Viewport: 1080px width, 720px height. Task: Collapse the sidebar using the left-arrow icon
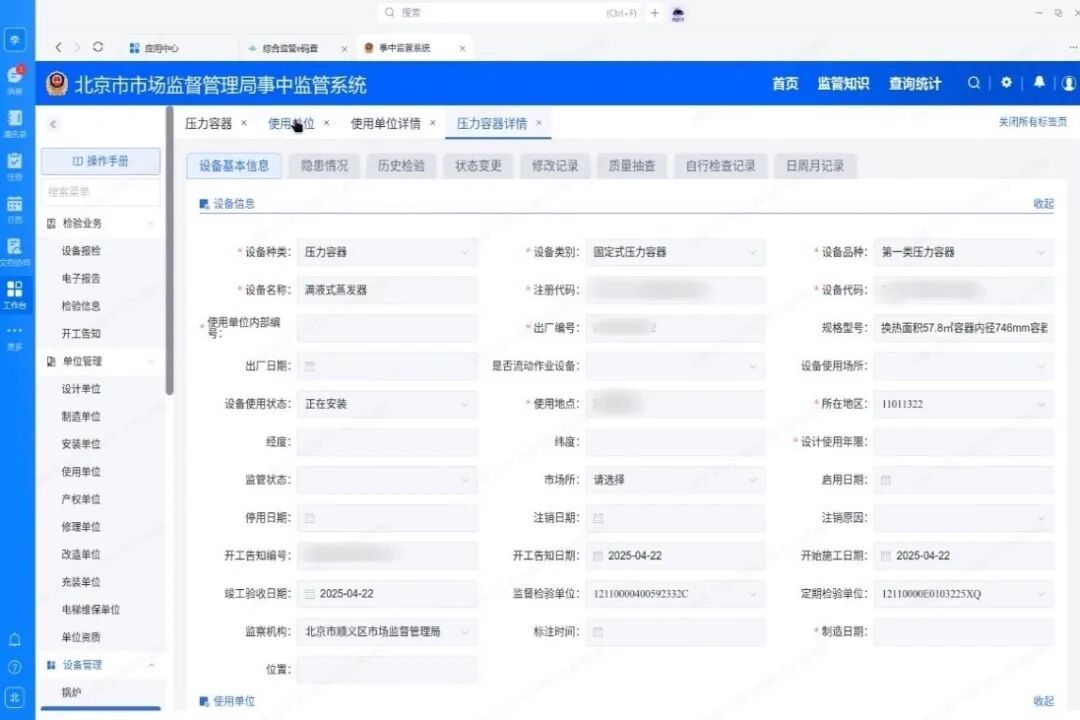coord(53,124)
